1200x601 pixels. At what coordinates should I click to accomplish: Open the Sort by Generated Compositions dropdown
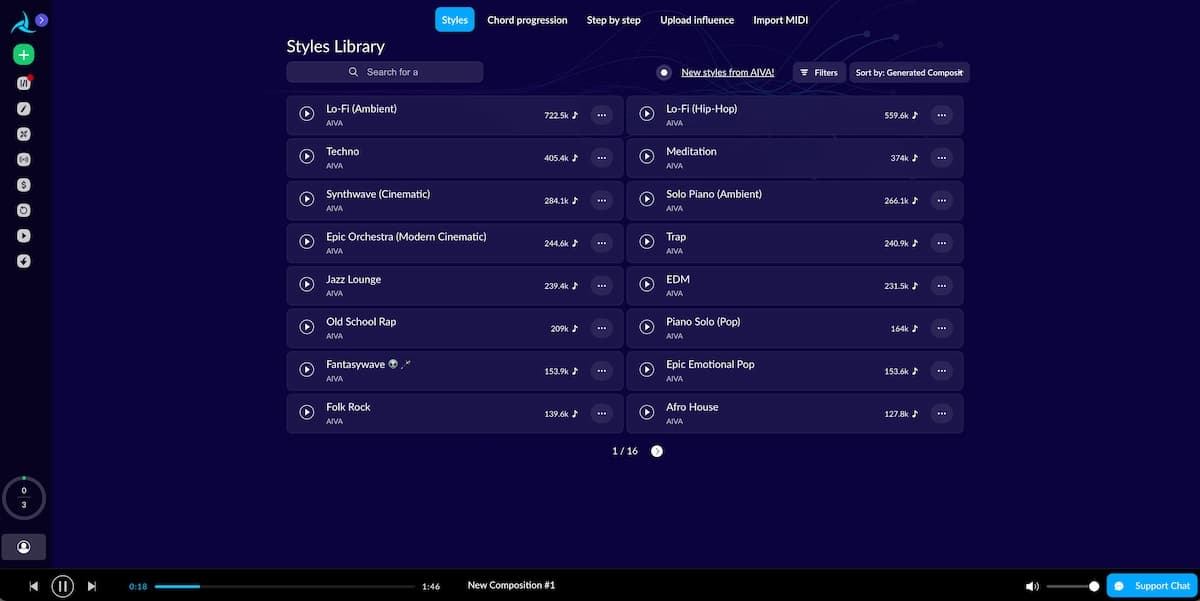click(x=909, y=72)
